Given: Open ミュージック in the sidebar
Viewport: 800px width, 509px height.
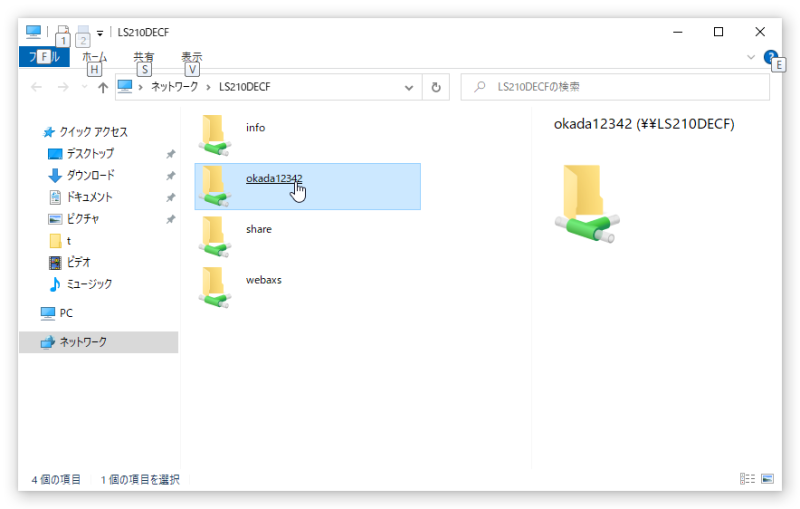Looking at the screenshot, I should [x=89, y=284].
